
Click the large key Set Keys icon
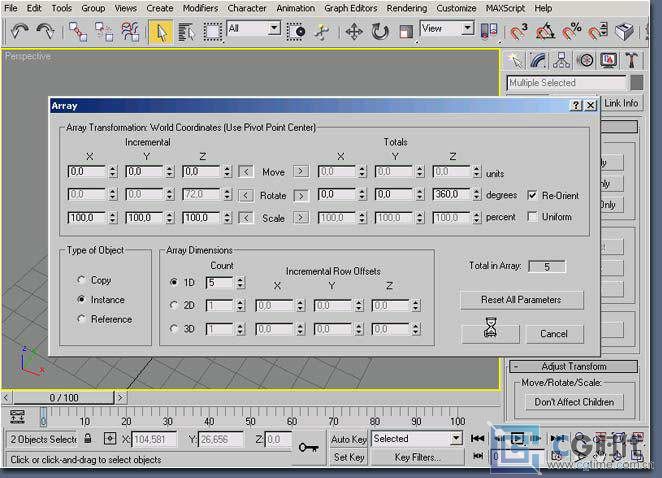(308, 447)
